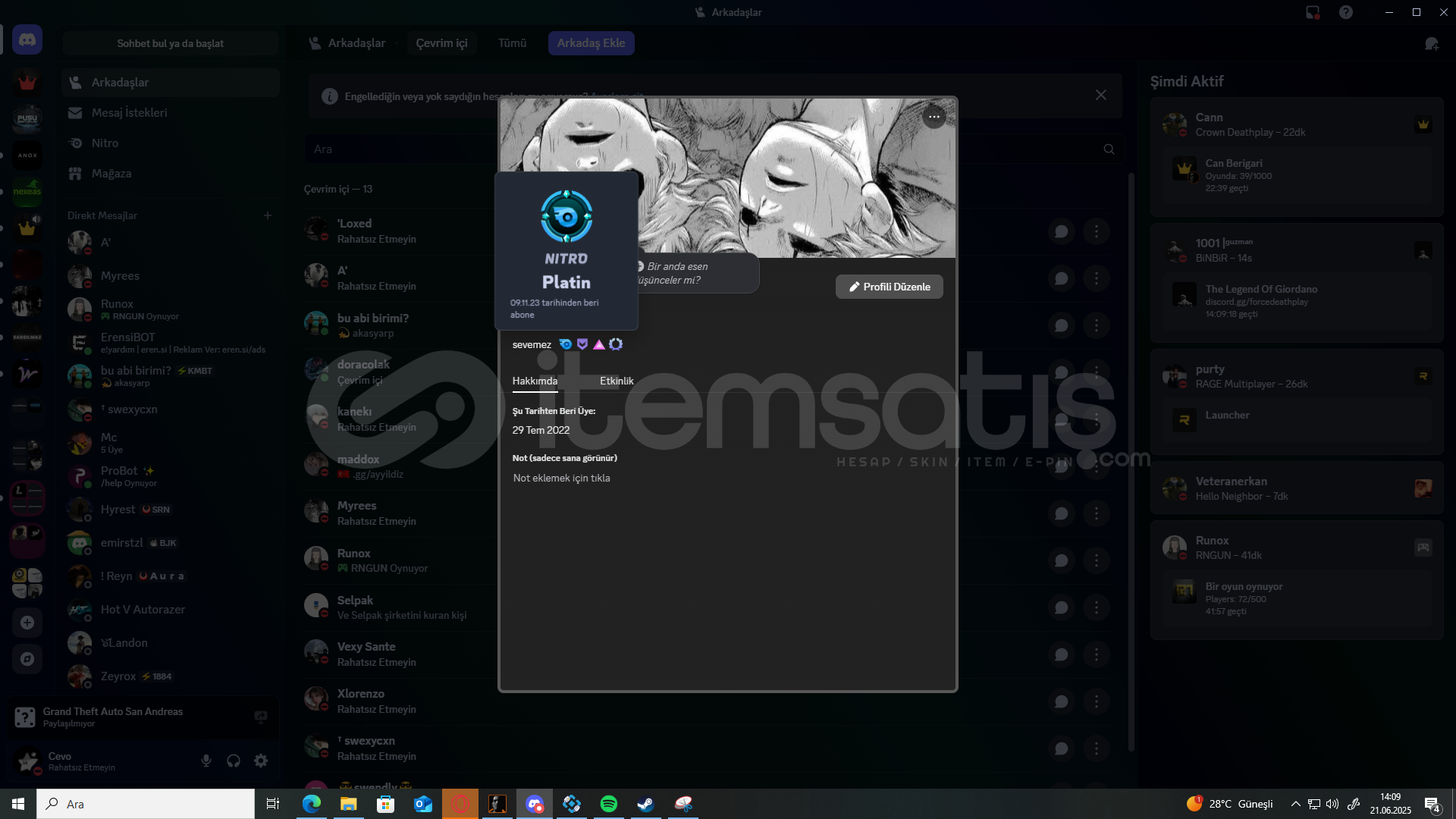Open the noxeas server icon
The image size is (1456, 819).
[x=27, y=191]
